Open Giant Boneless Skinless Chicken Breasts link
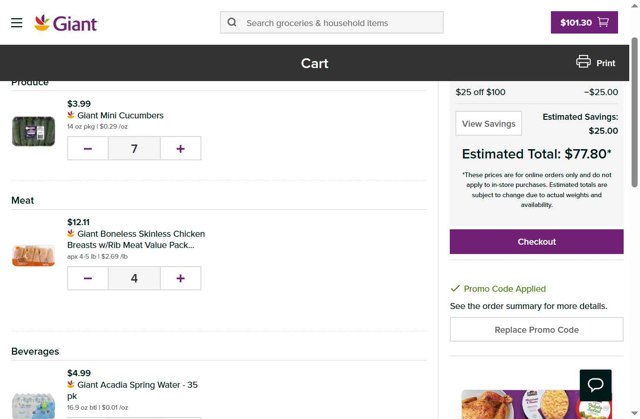 [x=136, y=239]
